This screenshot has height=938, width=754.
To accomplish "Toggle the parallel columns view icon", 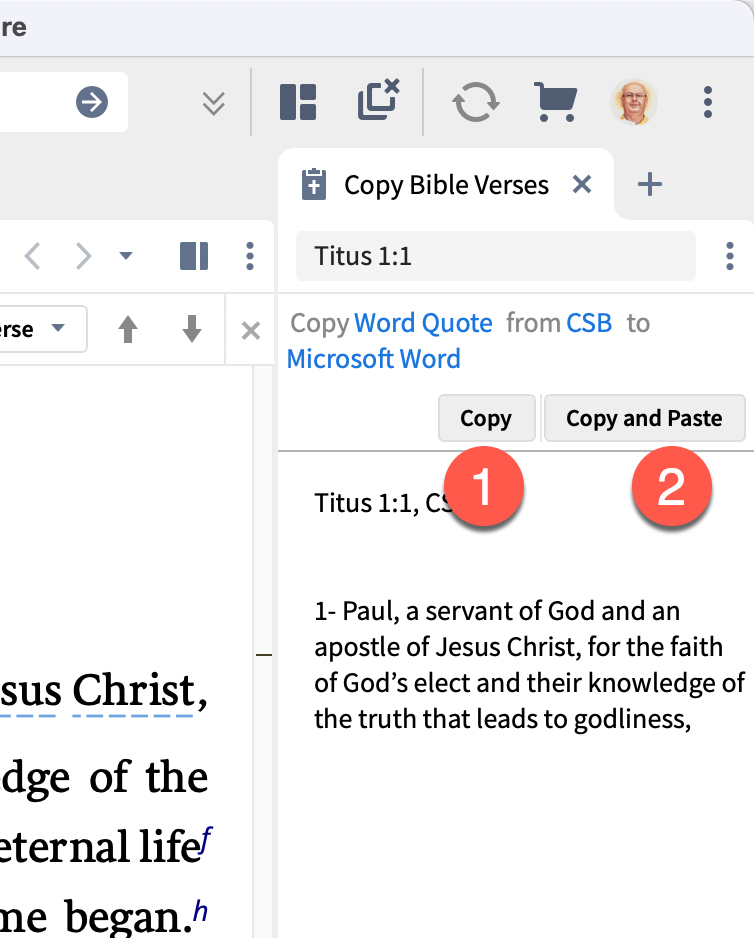I will tap(194, 256).
